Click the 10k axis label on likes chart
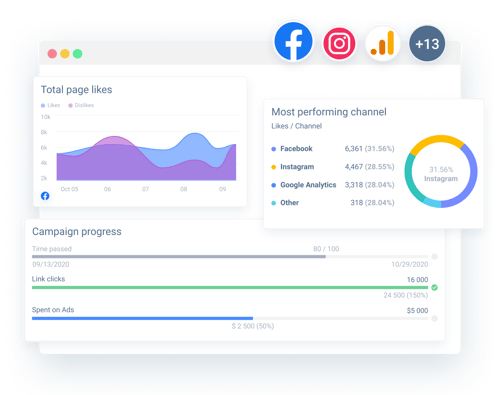The height and width of the screenshot is (395, 500). coord(45,117)
